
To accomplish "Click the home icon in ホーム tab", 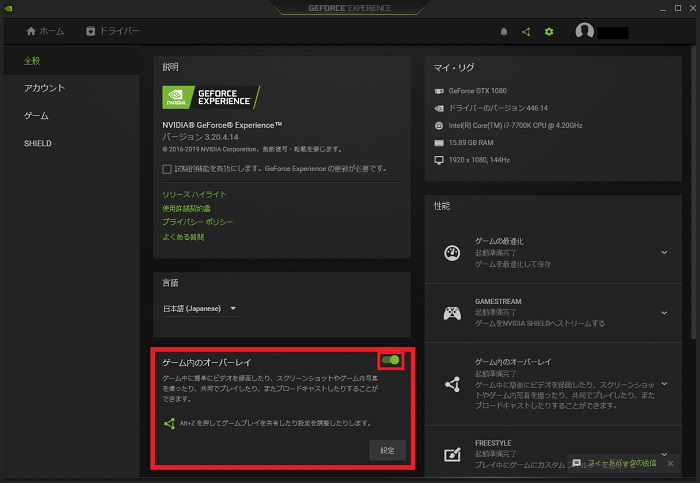I will 31,31.
